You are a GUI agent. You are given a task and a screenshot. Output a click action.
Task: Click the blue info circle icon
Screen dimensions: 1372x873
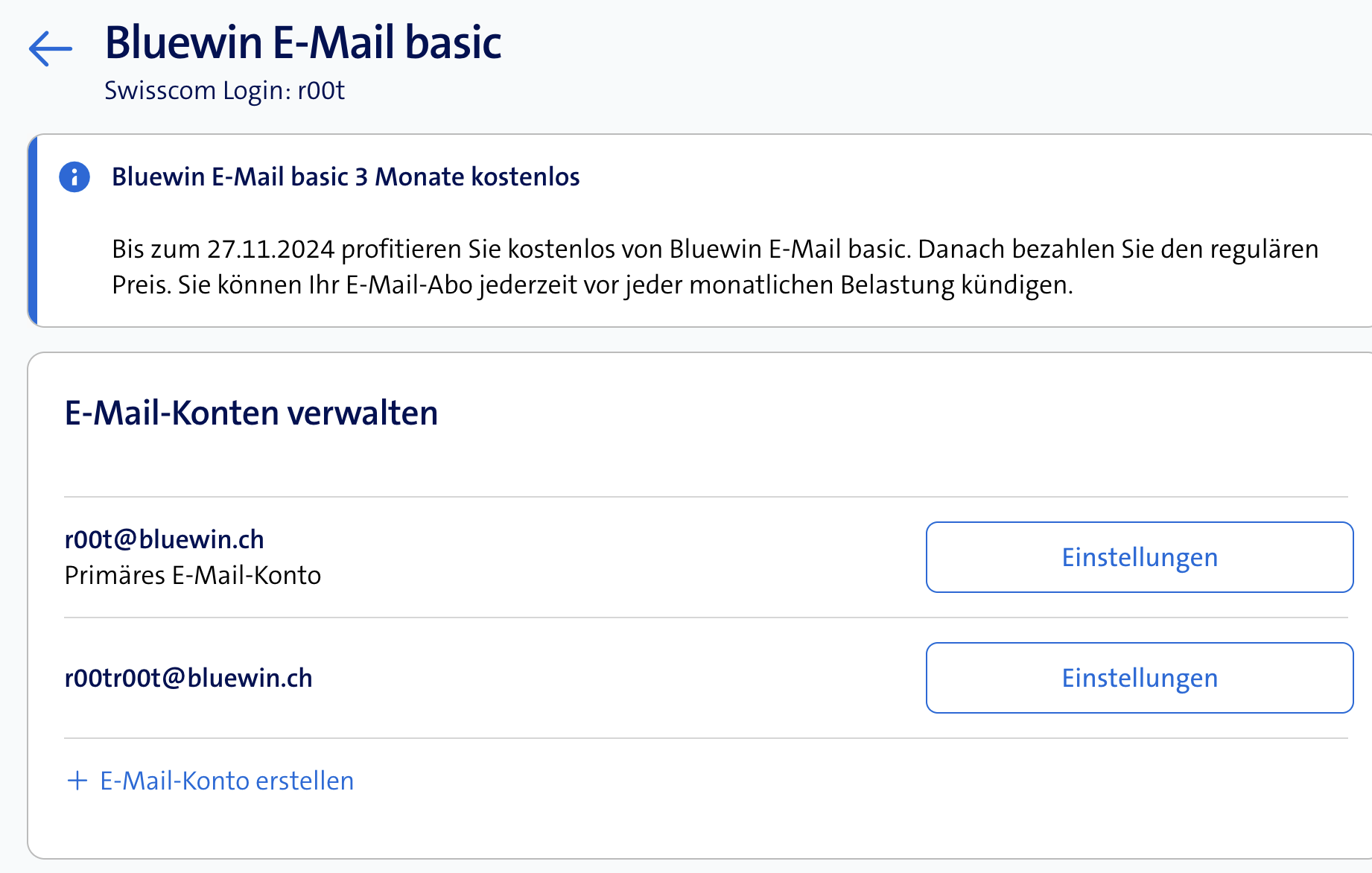click(x=74, y=177)
